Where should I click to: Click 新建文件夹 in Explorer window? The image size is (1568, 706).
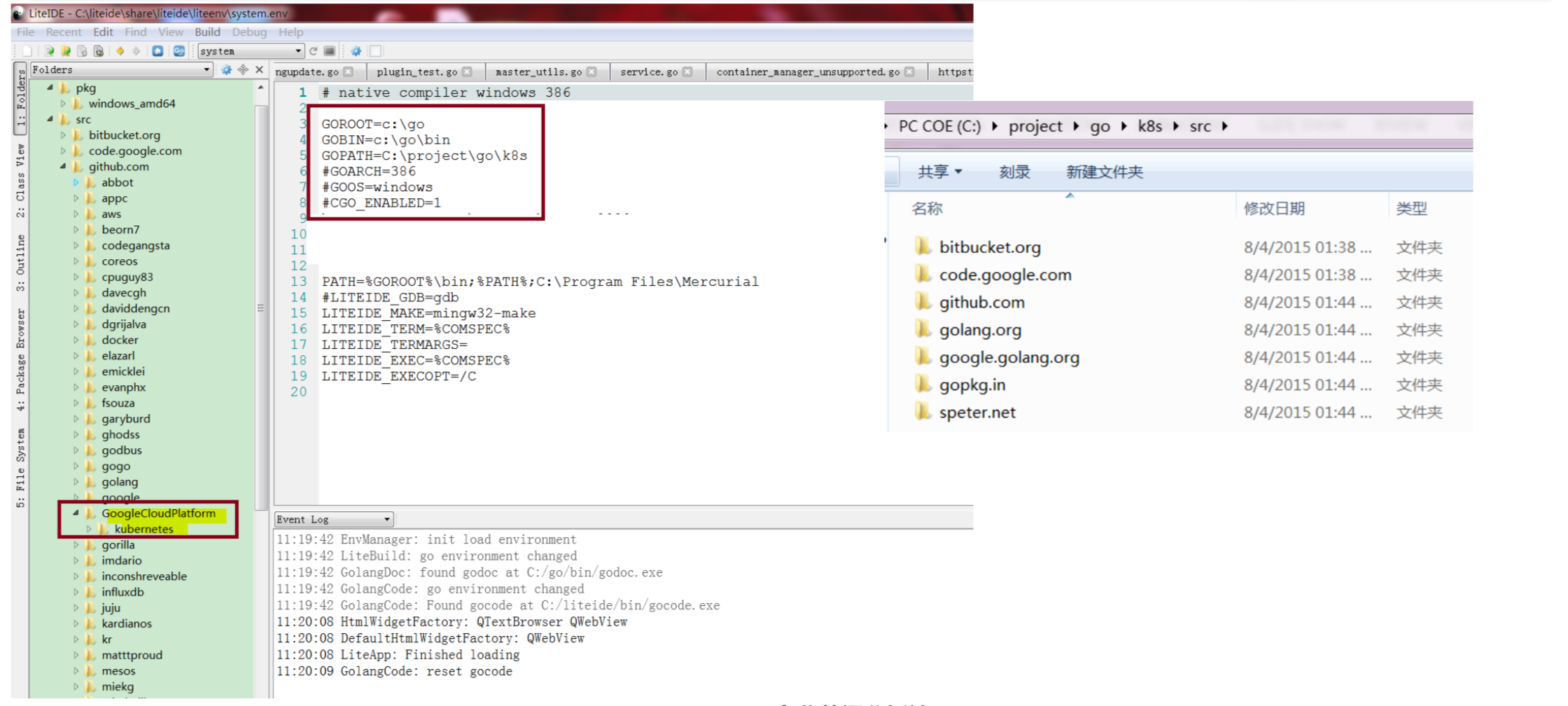(1104, 172)
